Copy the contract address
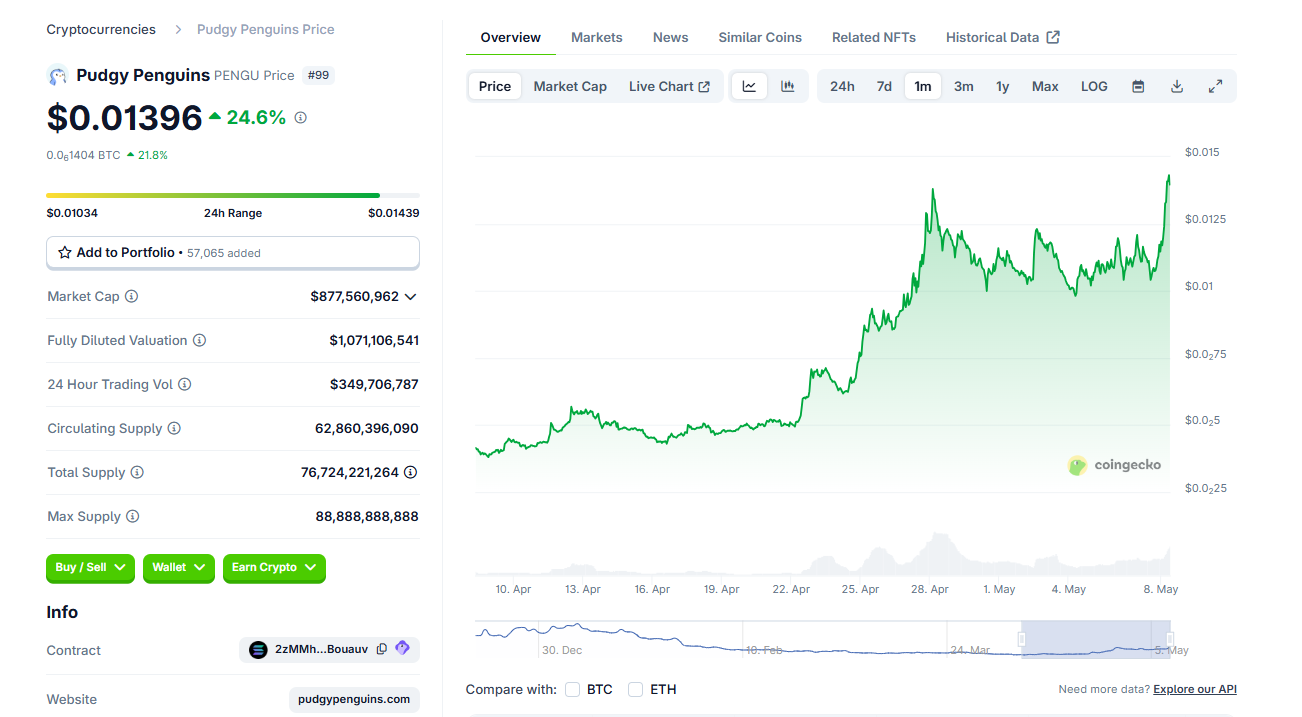This screenshot has height=717, width=1302. [382, 649]
